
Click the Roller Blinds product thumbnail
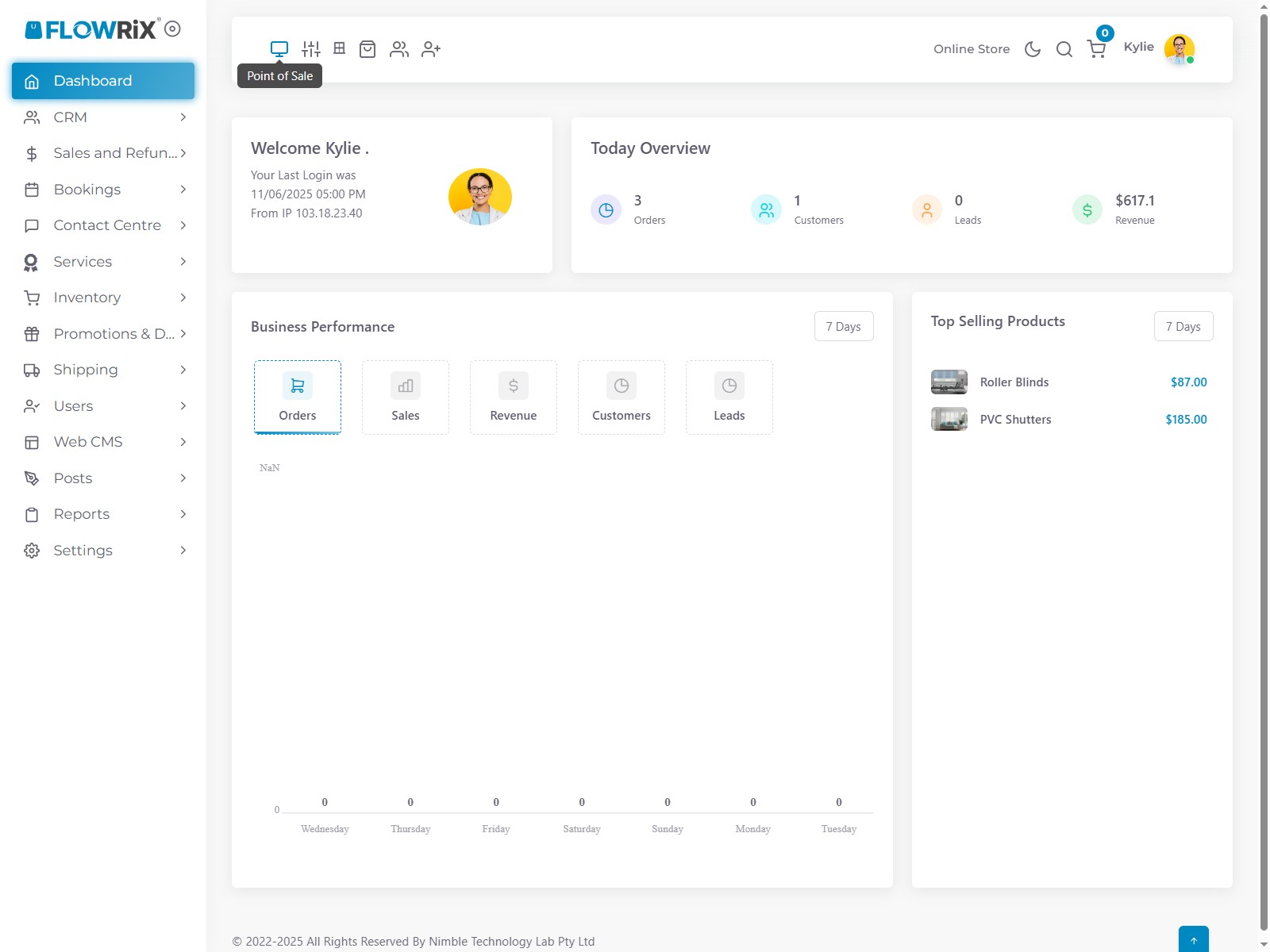(x=949, y=382)
